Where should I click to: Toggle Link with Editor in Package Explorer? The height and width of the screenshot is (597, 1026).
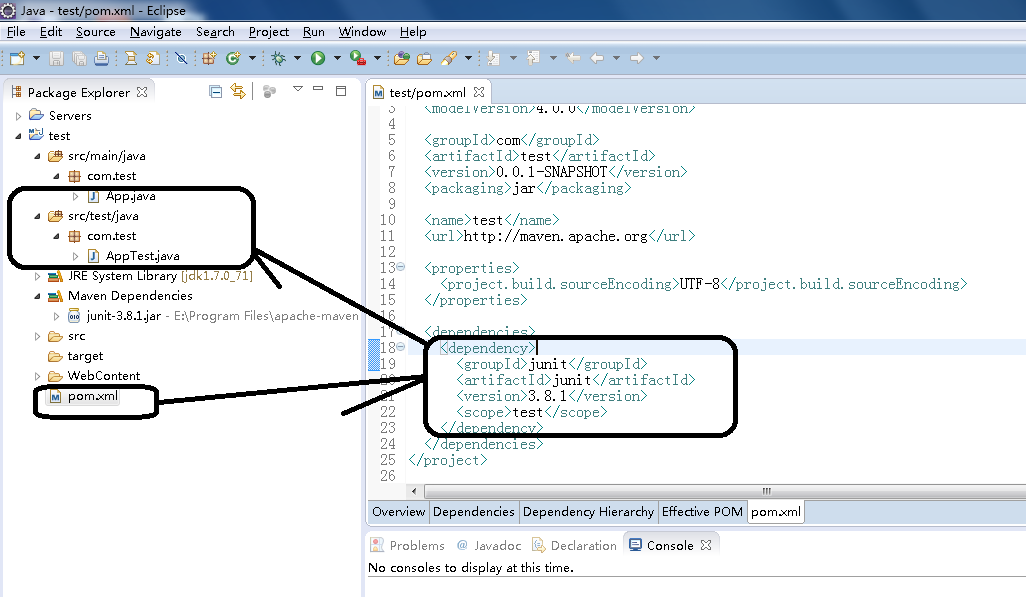238,91
